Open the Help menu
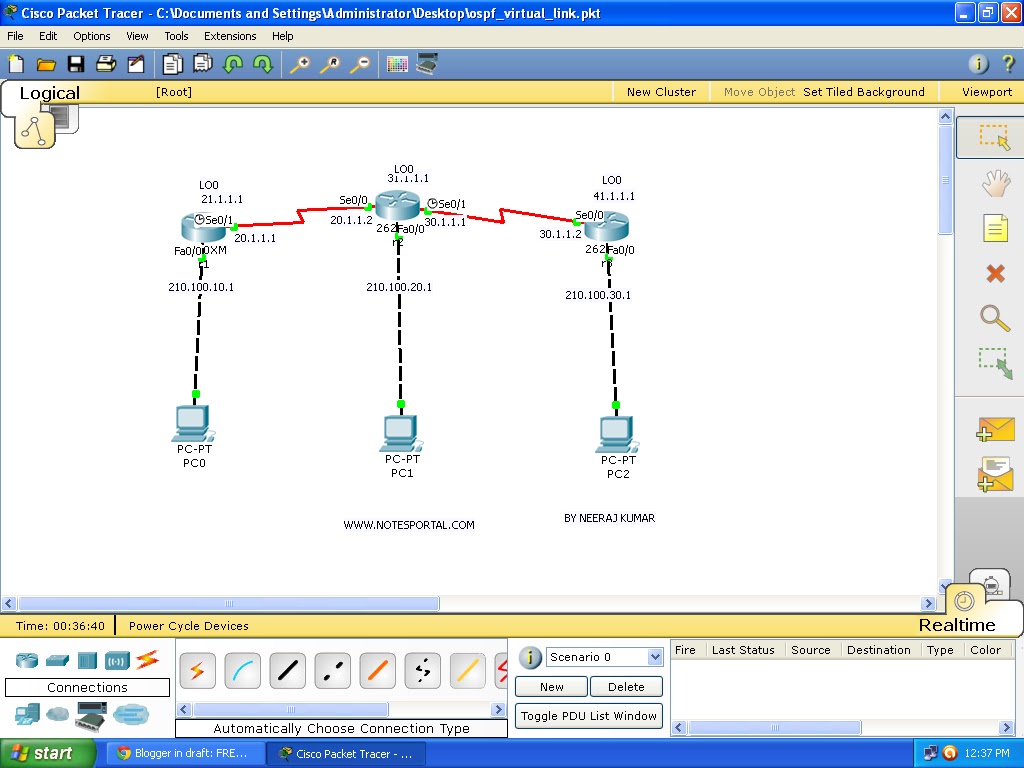The height and width of the screenshot is (768, 1024). point(282,36)
